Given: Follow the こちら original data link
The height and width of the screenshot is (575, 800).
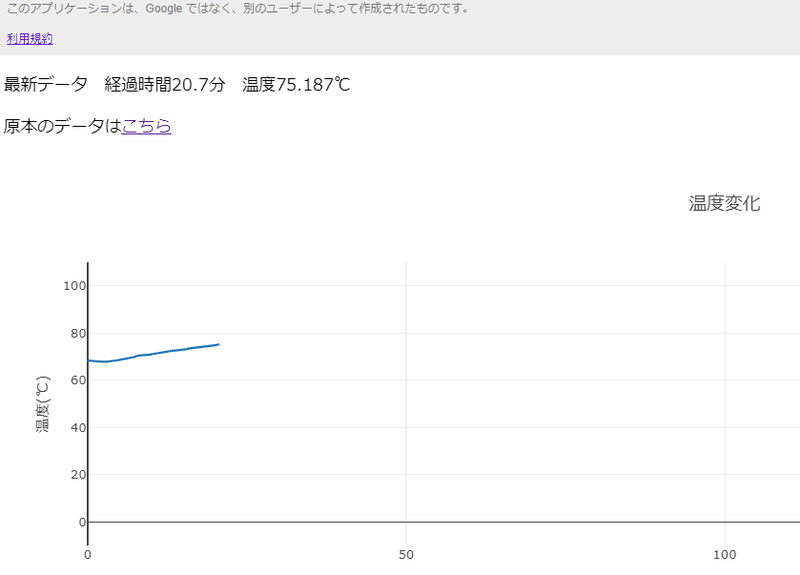Looking at the screenshot, I should (x=146, y=126).
